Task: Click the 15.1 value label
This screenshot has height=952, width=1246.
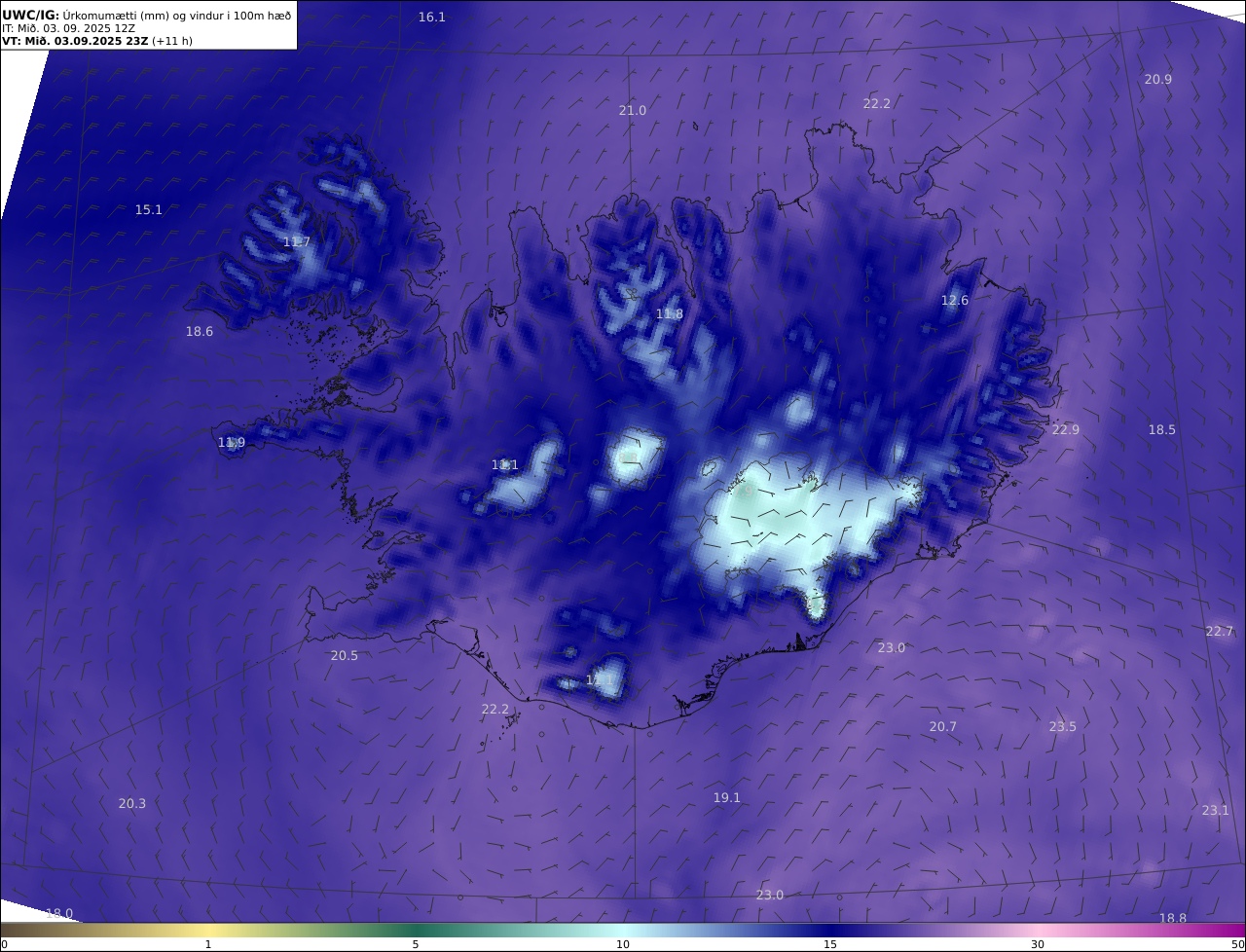Action: [149, 210]
